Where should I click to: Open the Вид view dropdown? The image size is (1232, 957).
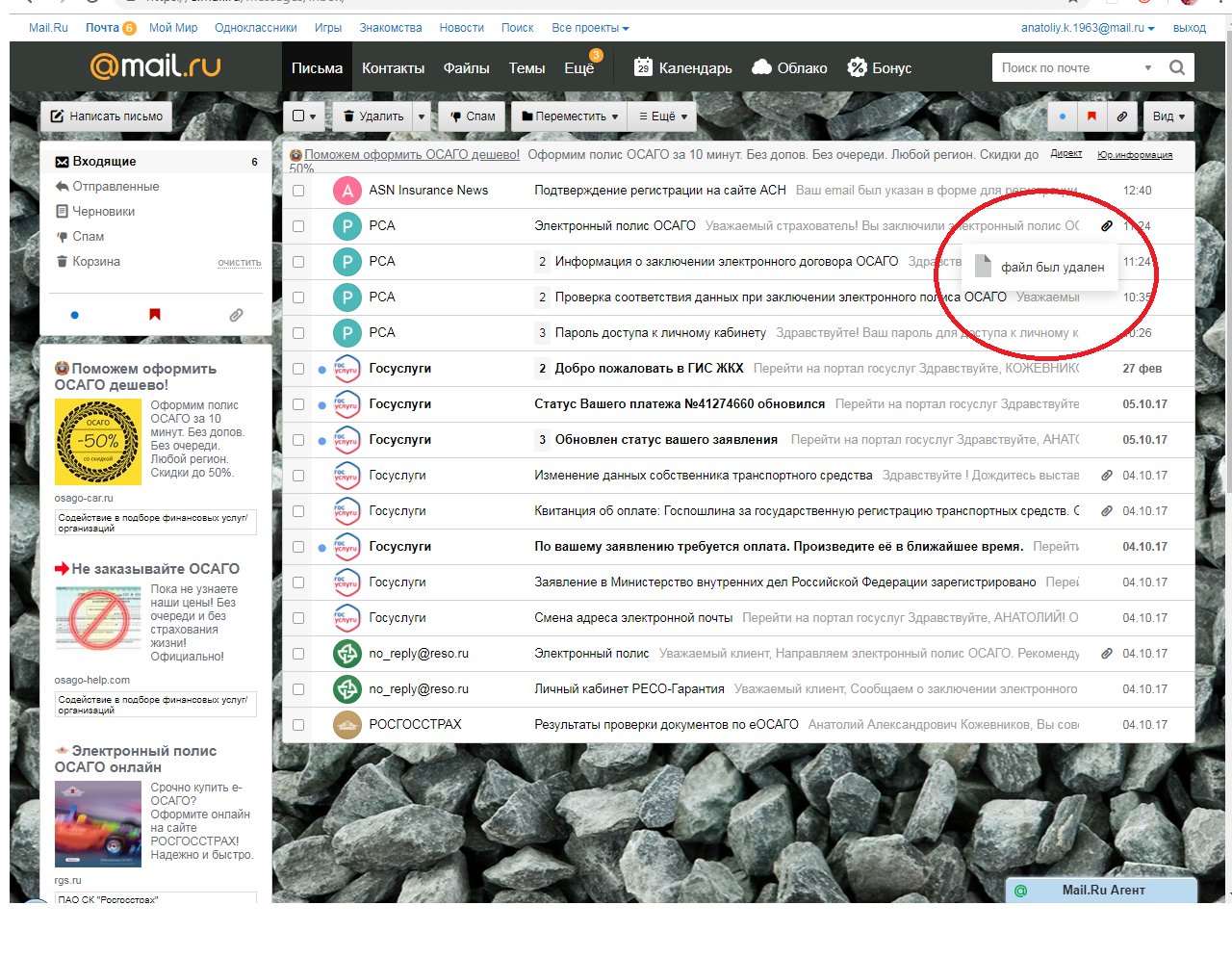[1168, 116]
